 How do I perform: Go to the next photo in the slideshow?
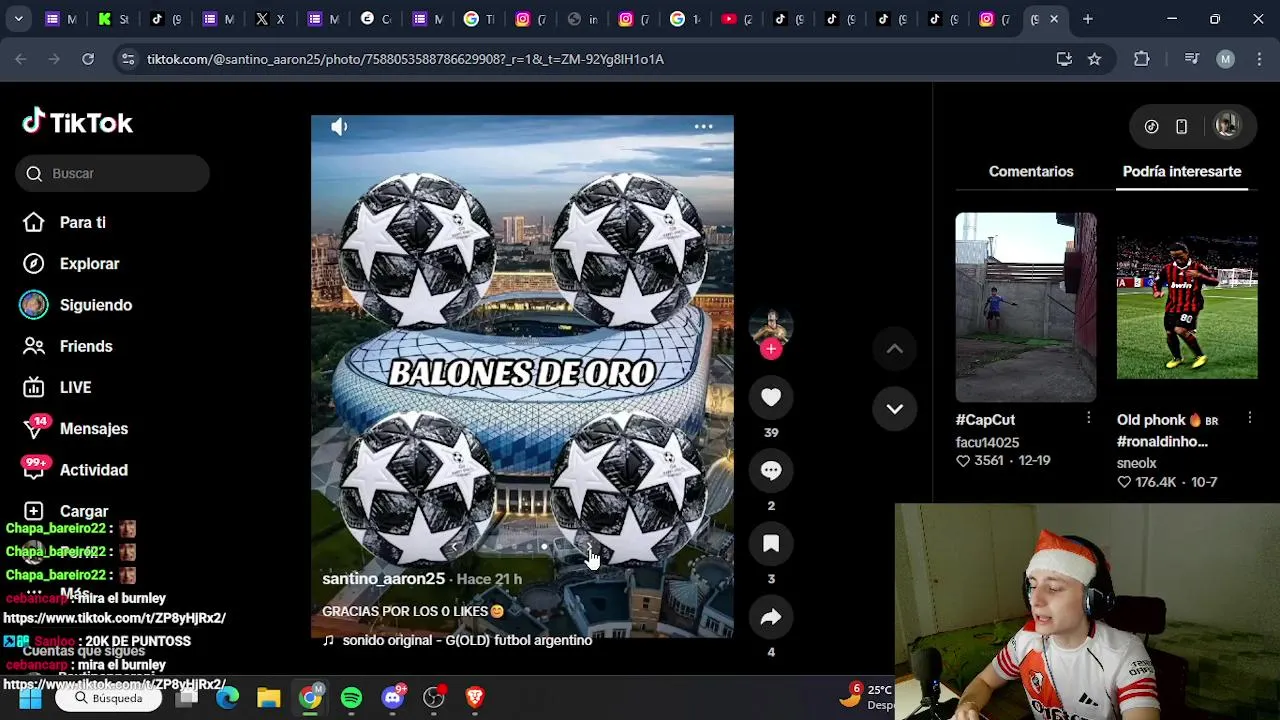589,547
